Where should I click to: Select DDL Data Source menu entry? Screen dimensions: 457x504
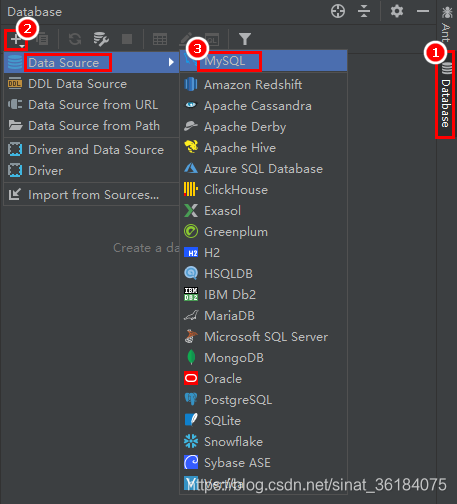click(x=91, y=84)
